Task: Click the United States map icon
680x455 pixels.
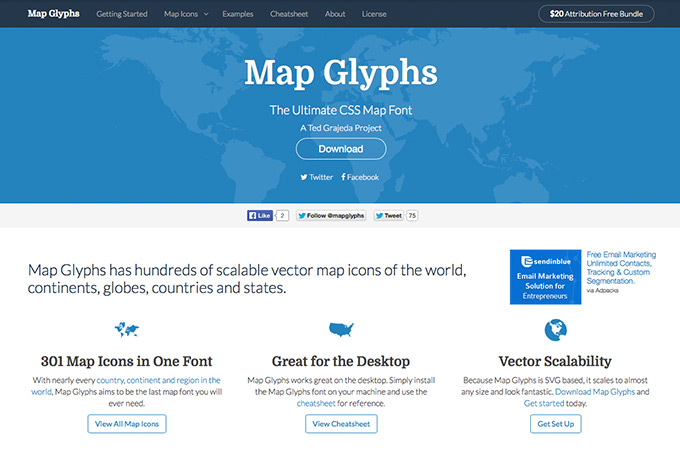Action: [x=341, y=330]
